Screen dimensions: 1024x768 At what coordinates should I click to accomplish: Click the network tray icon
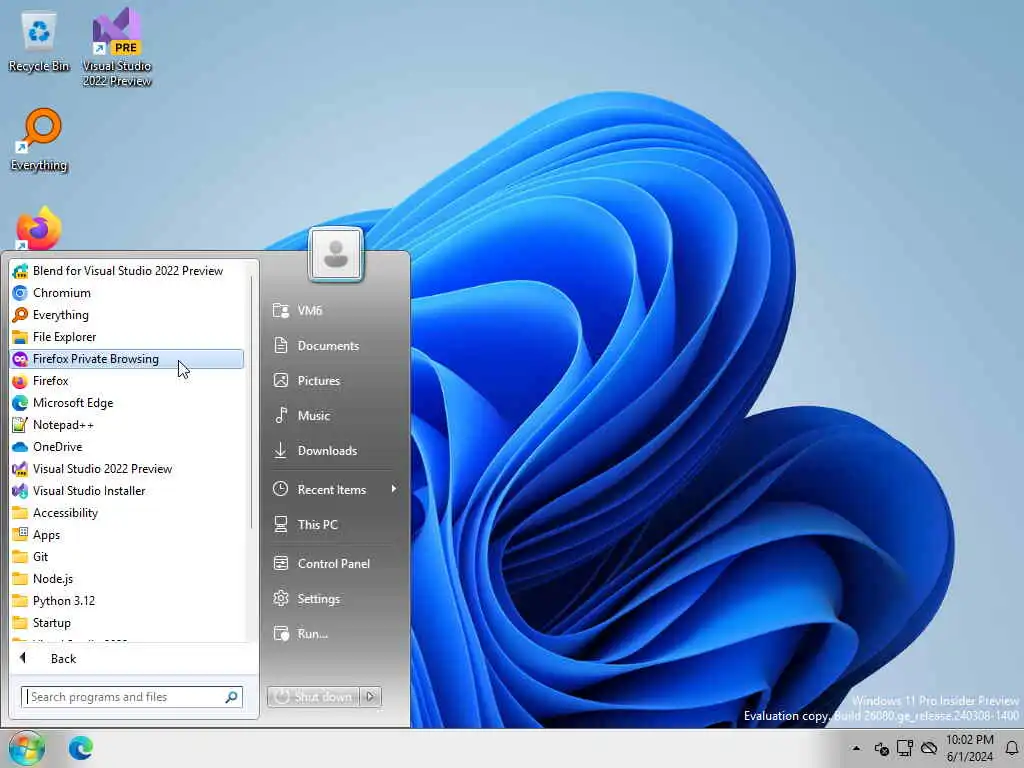905,748
